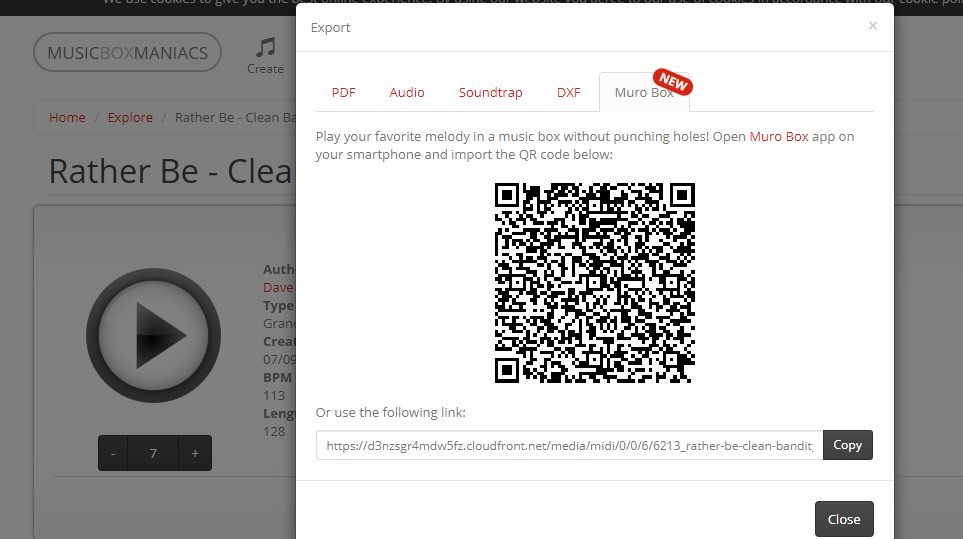The height and width of the screenshot is (539, 963).
Task: Click the NEW badge on Muro Box
Action: point(673,82)
